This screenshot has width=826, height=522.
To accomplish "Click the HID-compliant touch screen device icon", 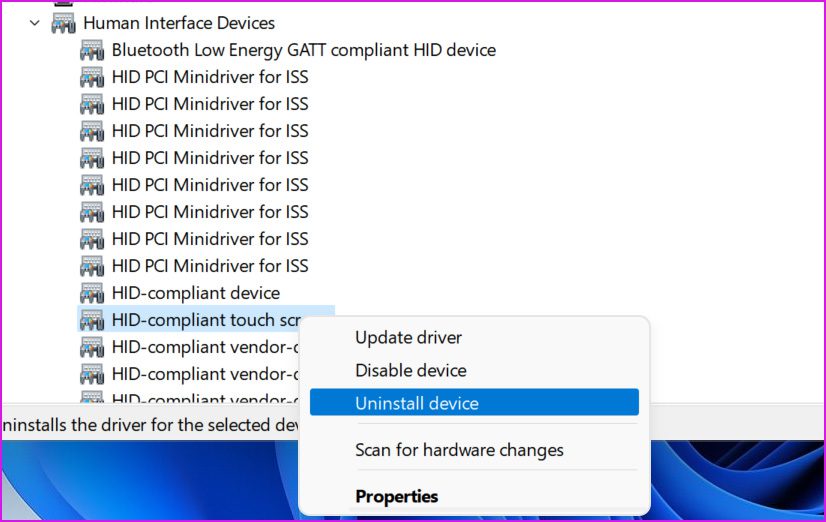I will [x=92, y=320].
